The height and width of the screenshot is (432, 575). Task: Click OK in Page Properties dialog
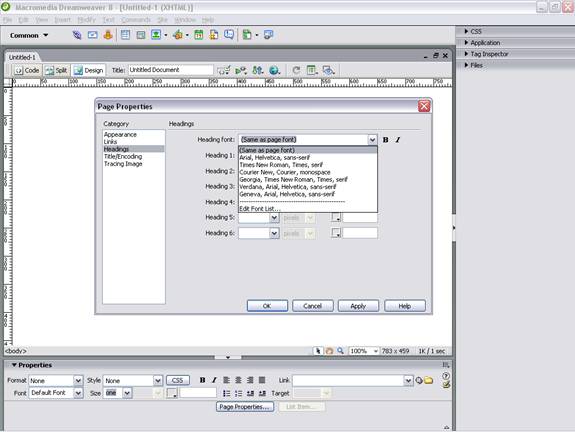(267, 306)
